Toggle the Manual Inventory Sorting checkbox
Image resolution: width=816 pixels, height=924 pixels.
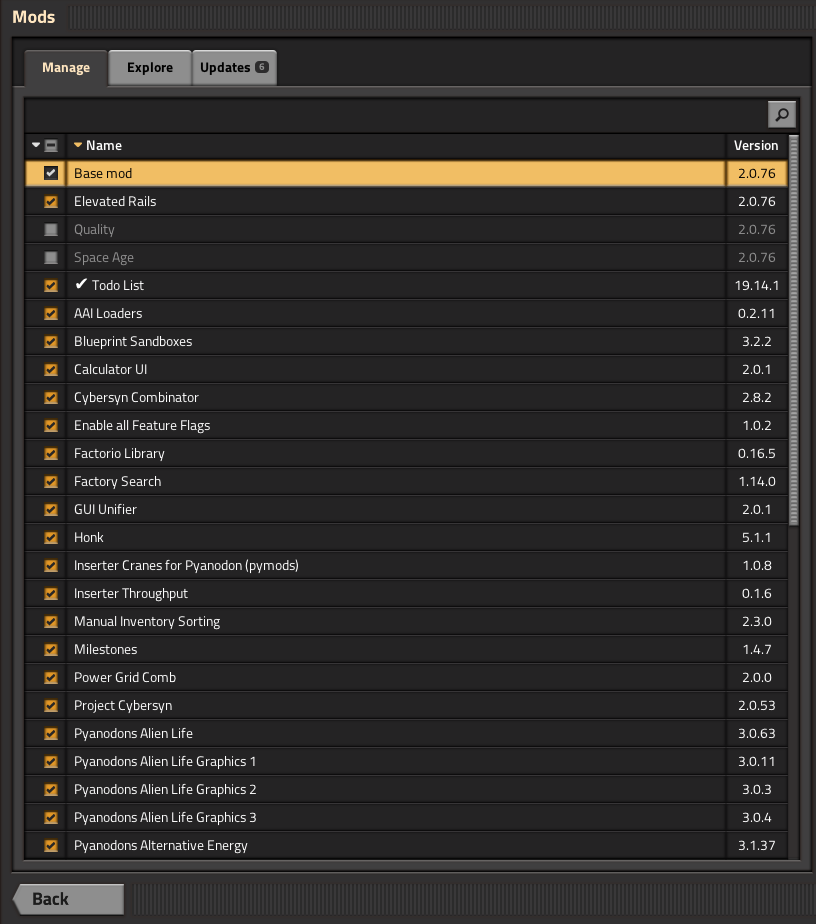(51, 621)
